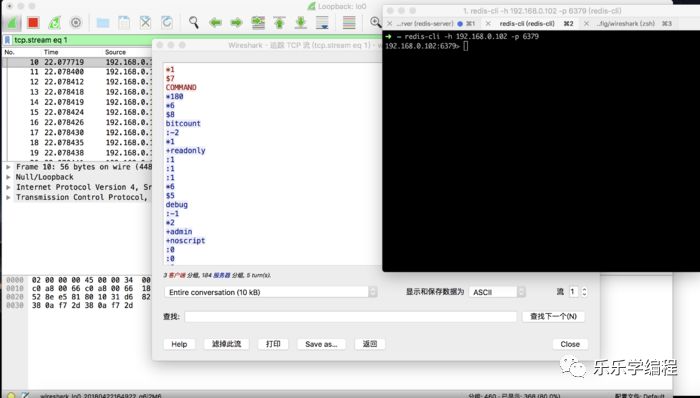Viewport: 700px width, 398px height.
Task: Close the redis-server terminal tab
Action: click(390, 23)
